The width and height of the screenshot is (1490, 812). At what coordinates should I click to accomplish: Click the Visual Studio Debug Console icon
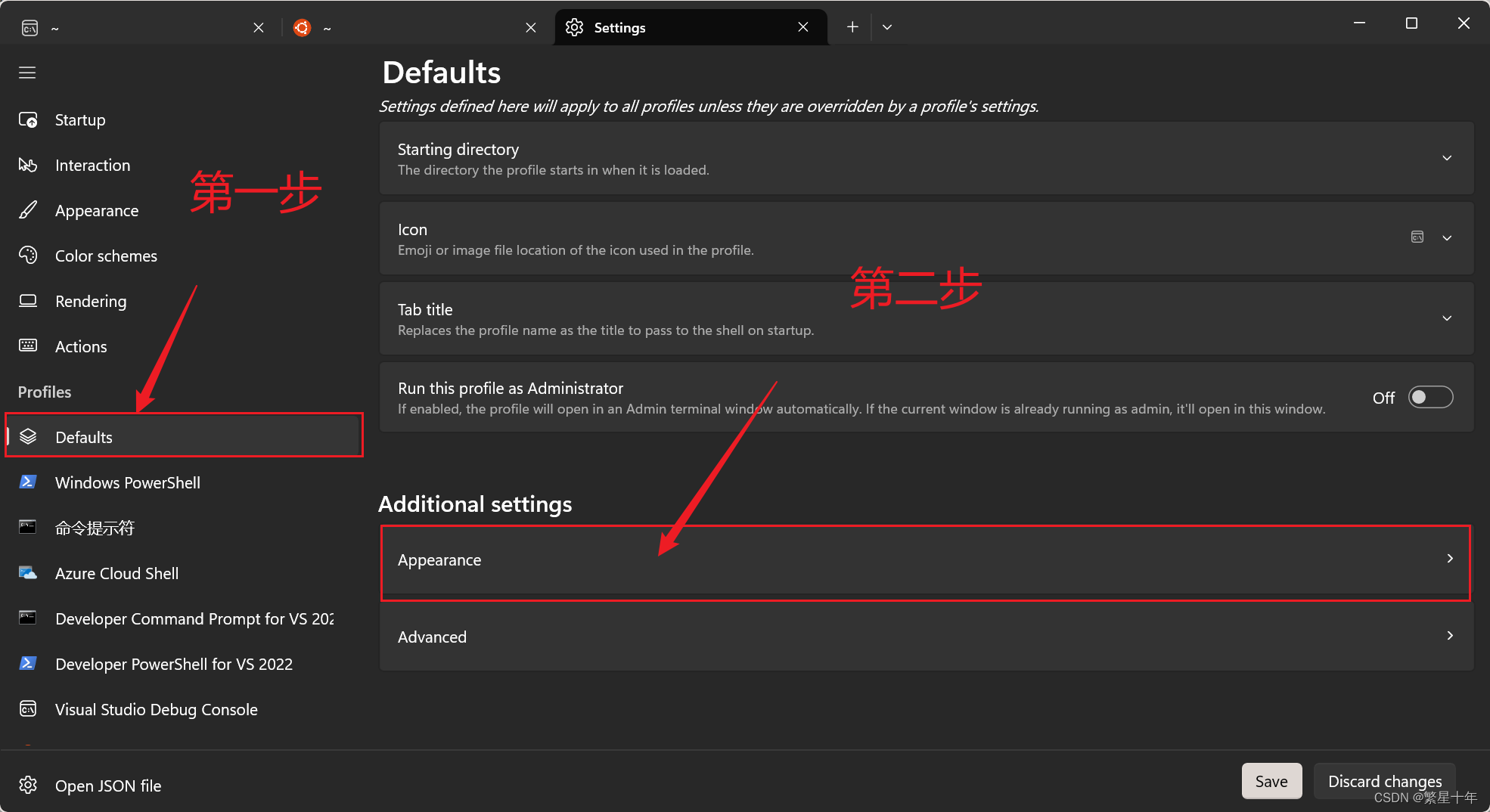(x=28, y=708)
